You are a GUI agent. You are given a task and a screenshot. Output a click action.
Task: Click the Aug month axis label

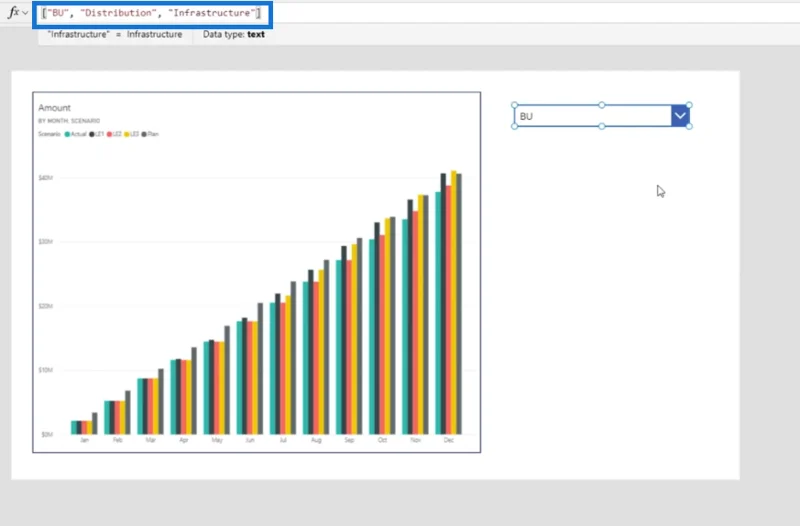coord(316,440)
